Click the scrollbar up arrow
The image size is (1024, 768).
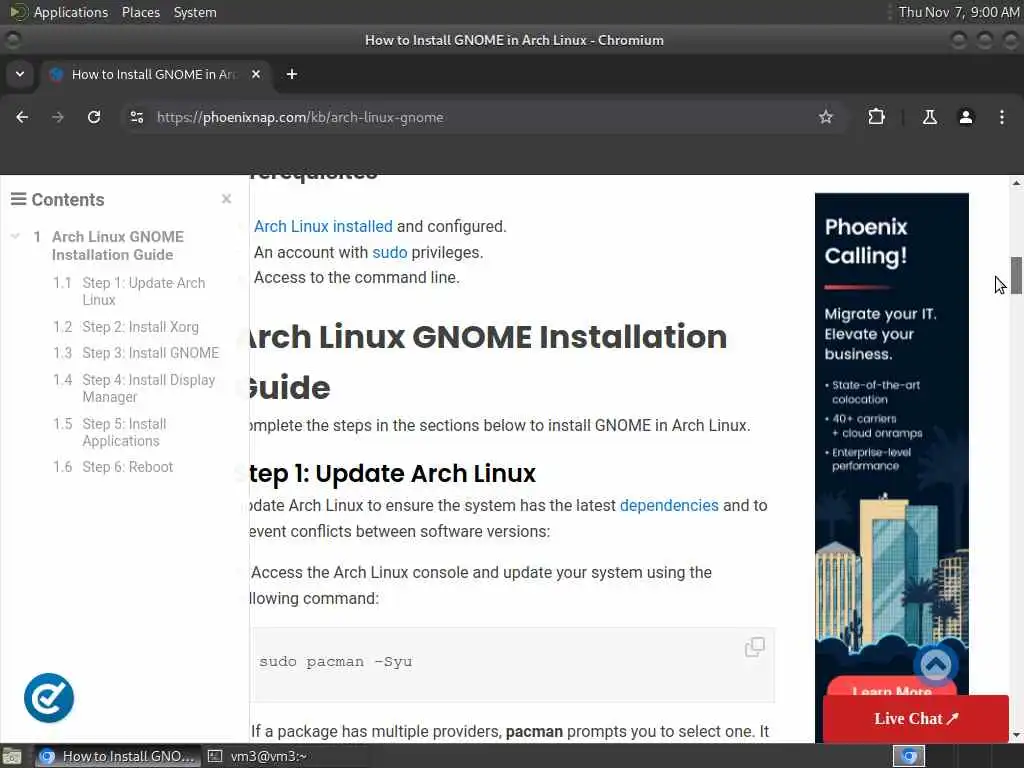pos(1016,183)
